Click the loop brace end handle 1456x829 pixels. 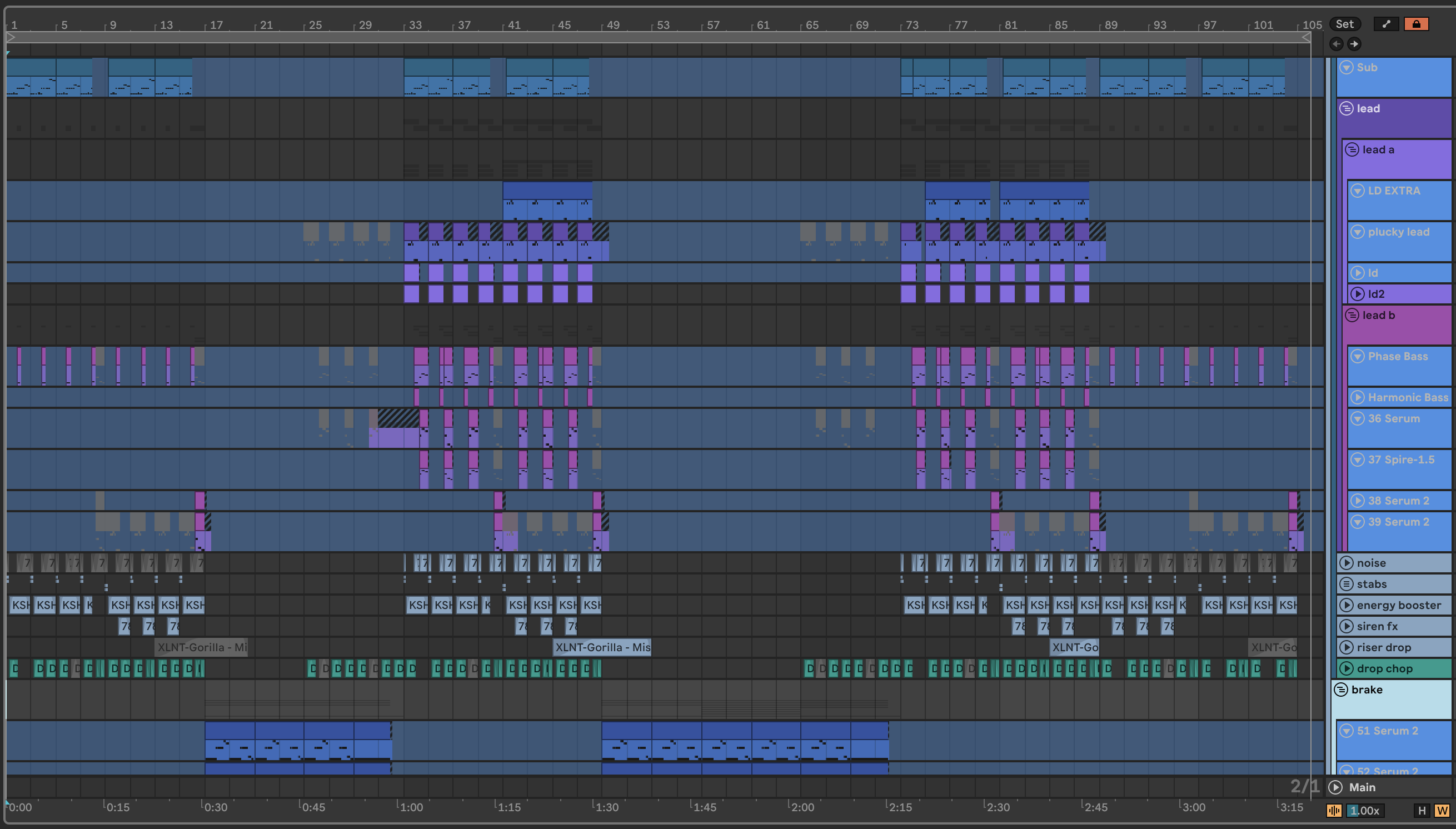(x=1307, y=38)
